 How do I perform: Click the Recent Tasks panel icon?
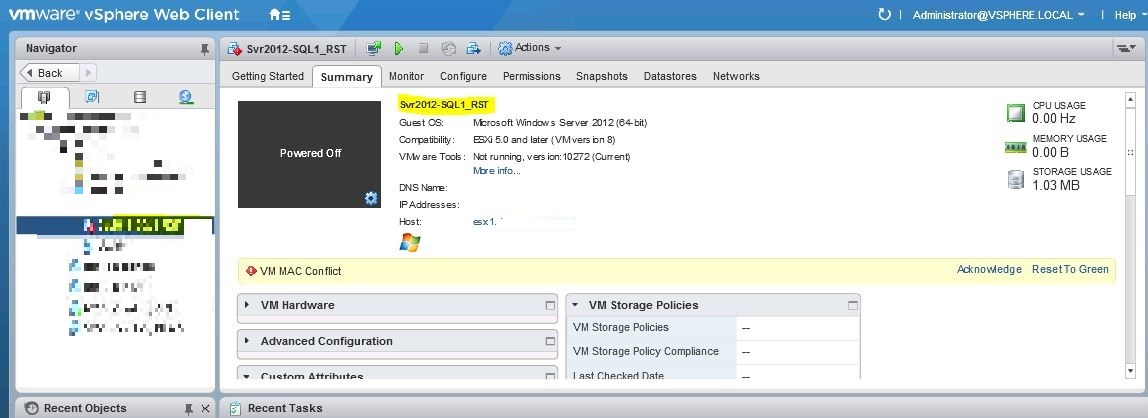click(x=234, y=408)
